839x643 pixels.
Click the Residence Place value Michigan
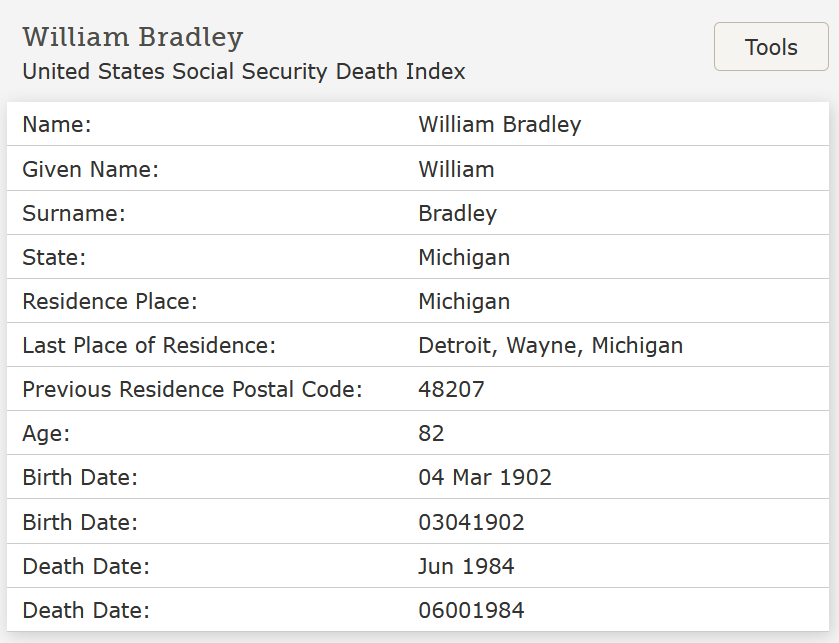(464, 301)
